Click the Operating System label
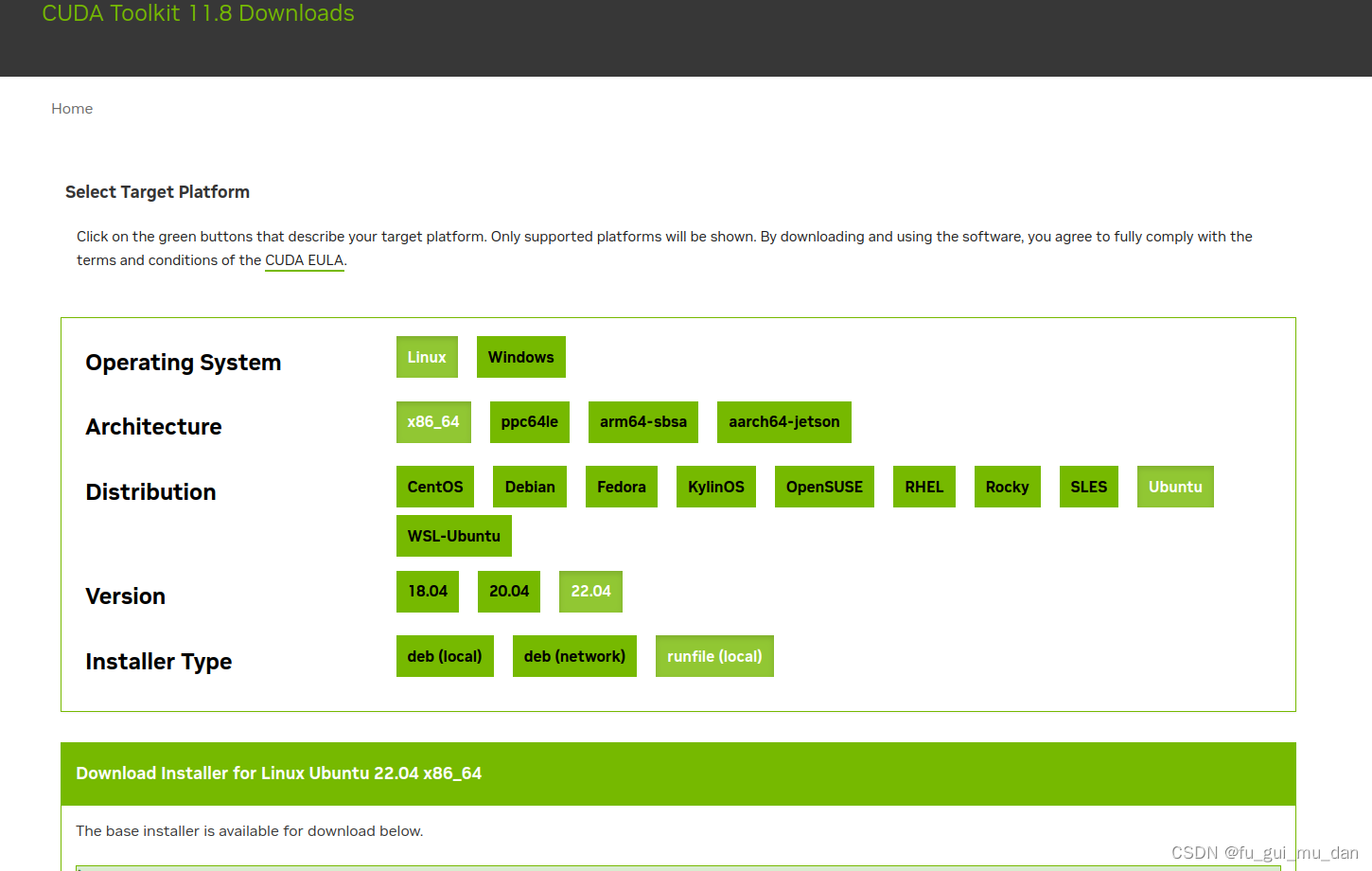 [x=184, y=363]
